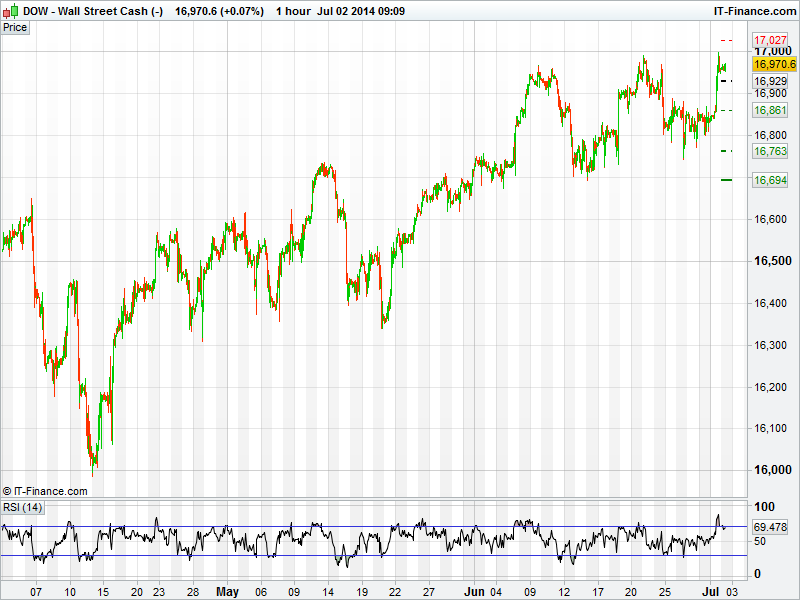Click the 27 date tick on the time axis
Viewport: 800px width, 600px height.
coord(429,592)
